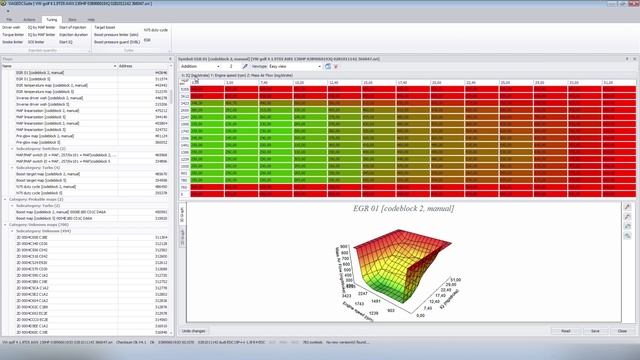Close the Symbol EGR 01 panel with its X icon

pyautogui.click(x=634, y=59)
